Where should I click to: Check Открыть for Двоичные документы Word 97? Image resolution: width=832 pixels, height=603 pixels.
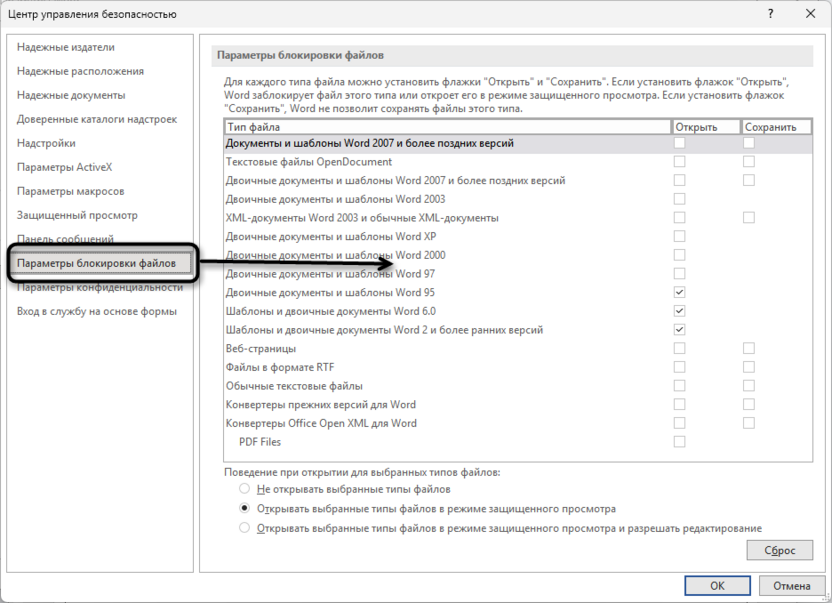(679, 274)
